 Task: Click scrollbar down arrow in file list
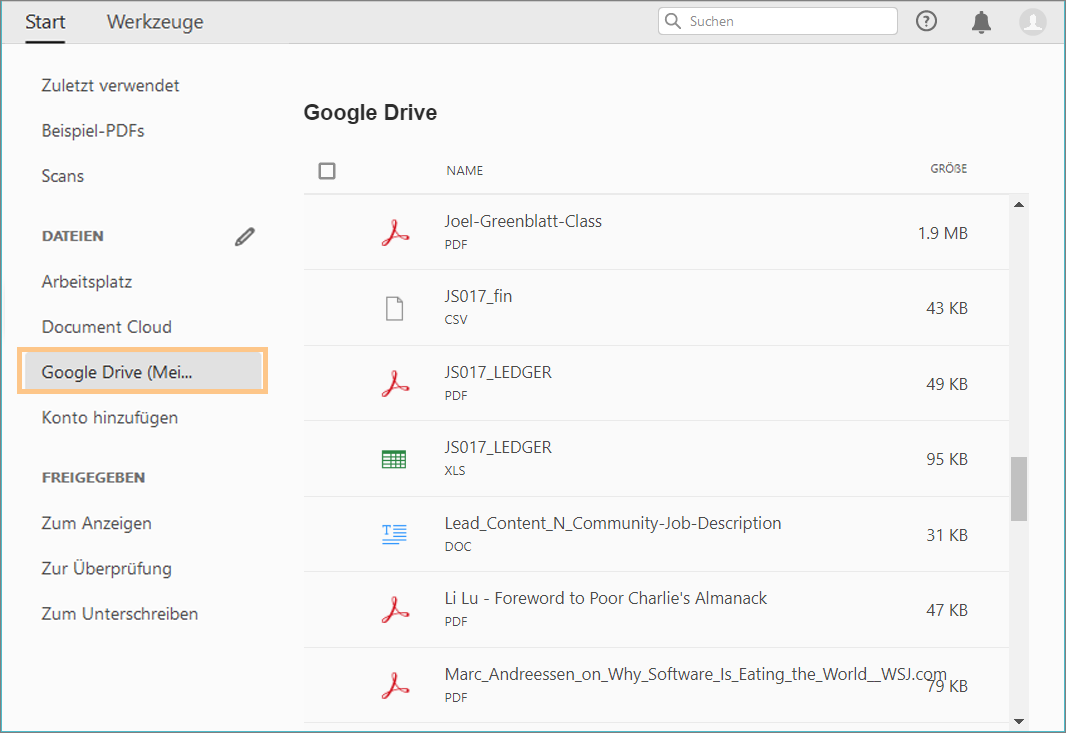[x=1018, y=720]
